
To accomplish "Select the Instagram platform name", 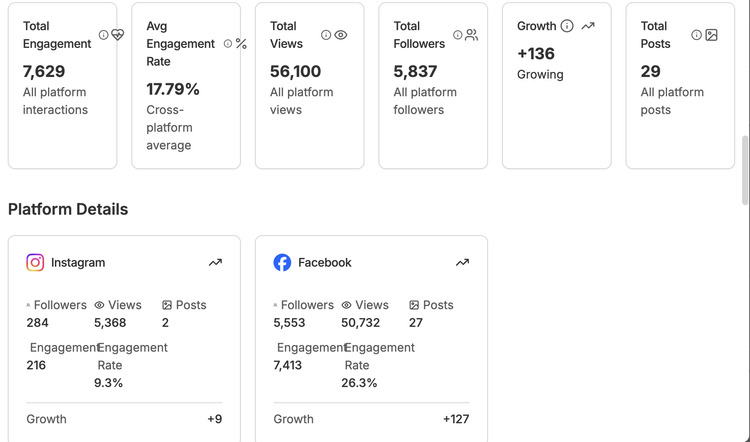I will (x=78, y=263).
